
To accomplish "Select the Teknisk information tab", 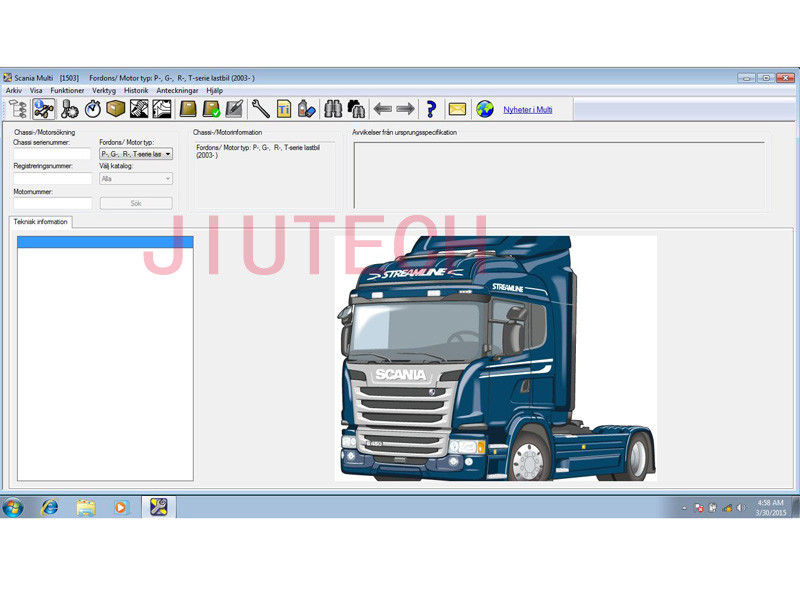I will pyautogui.click(x=40, y=222).
